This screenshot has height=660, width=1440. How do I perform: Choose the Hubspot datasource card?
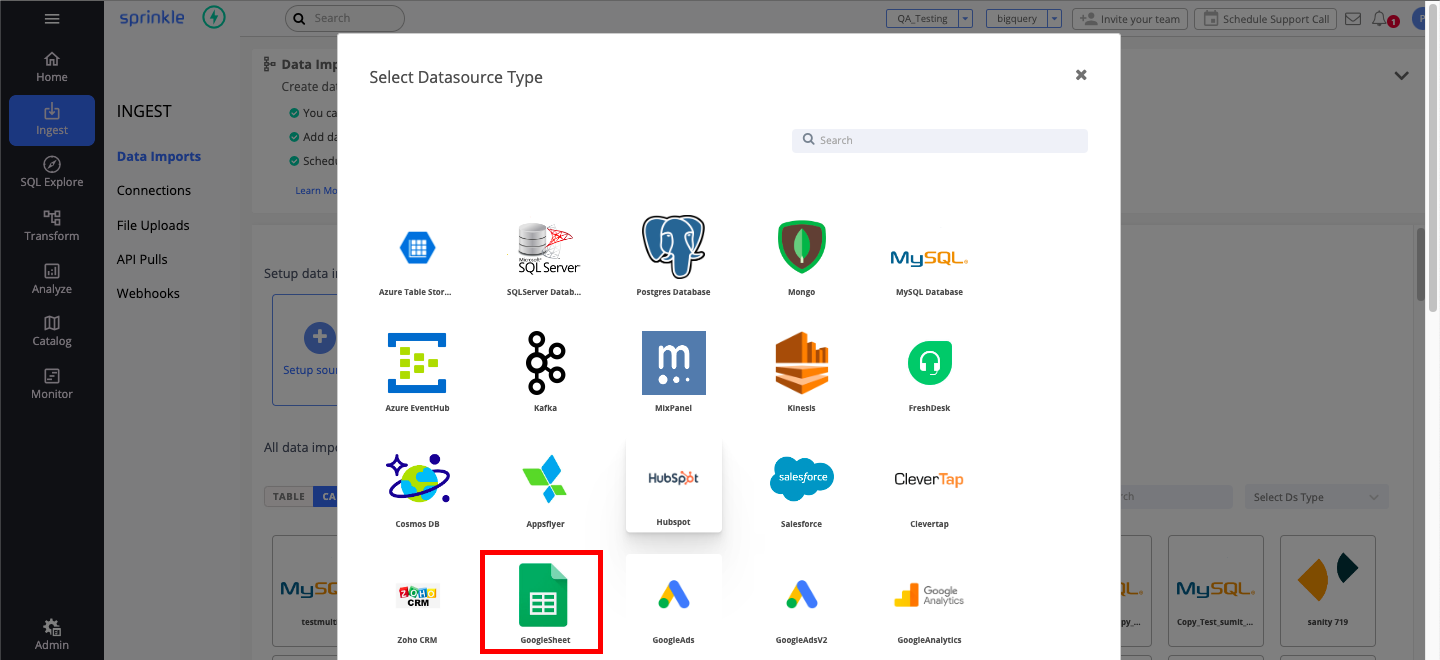point(673,487)
